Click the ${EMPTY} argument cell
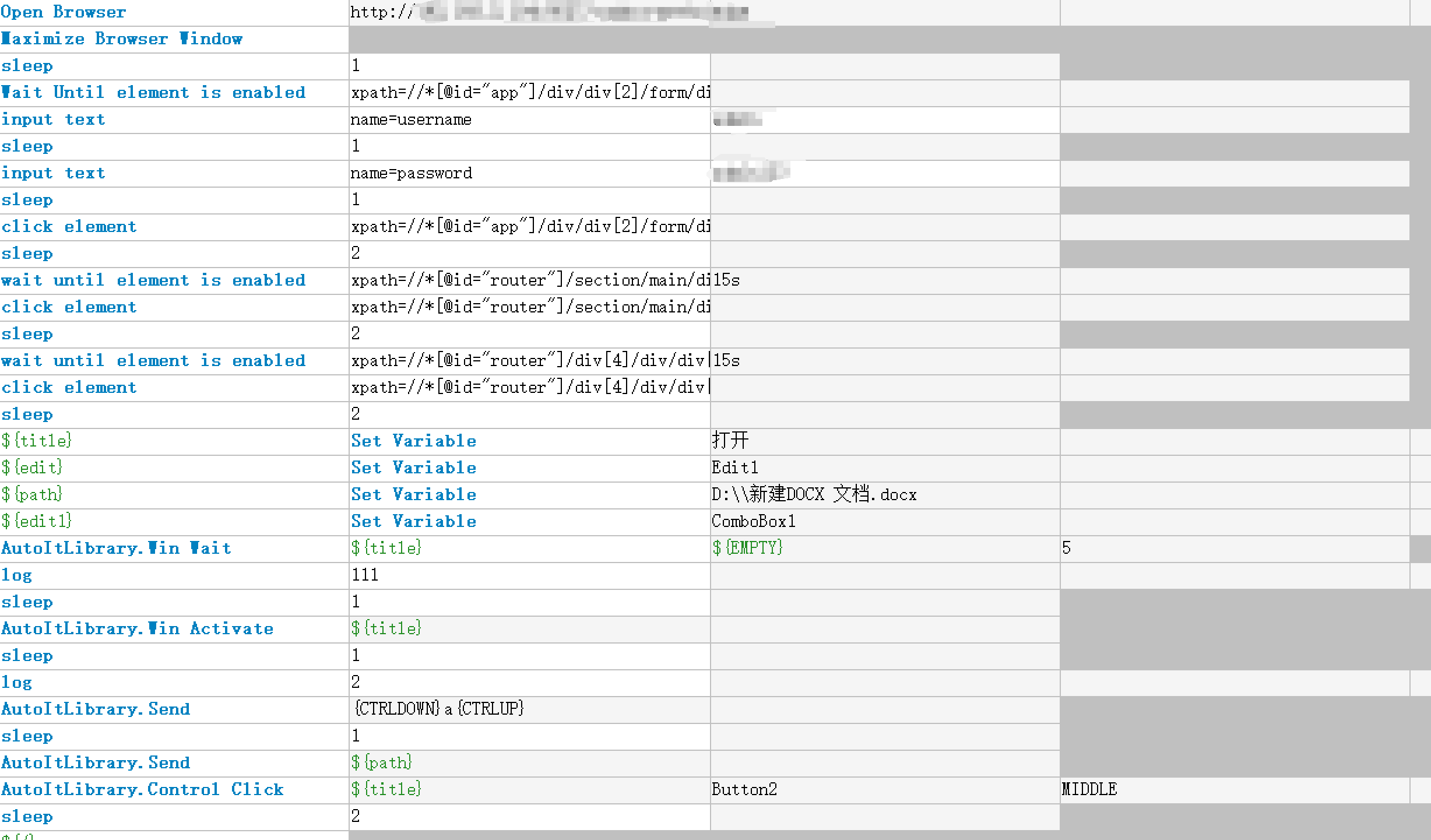The height and width of the screenshot is (840, 1431). coord(747,548)
